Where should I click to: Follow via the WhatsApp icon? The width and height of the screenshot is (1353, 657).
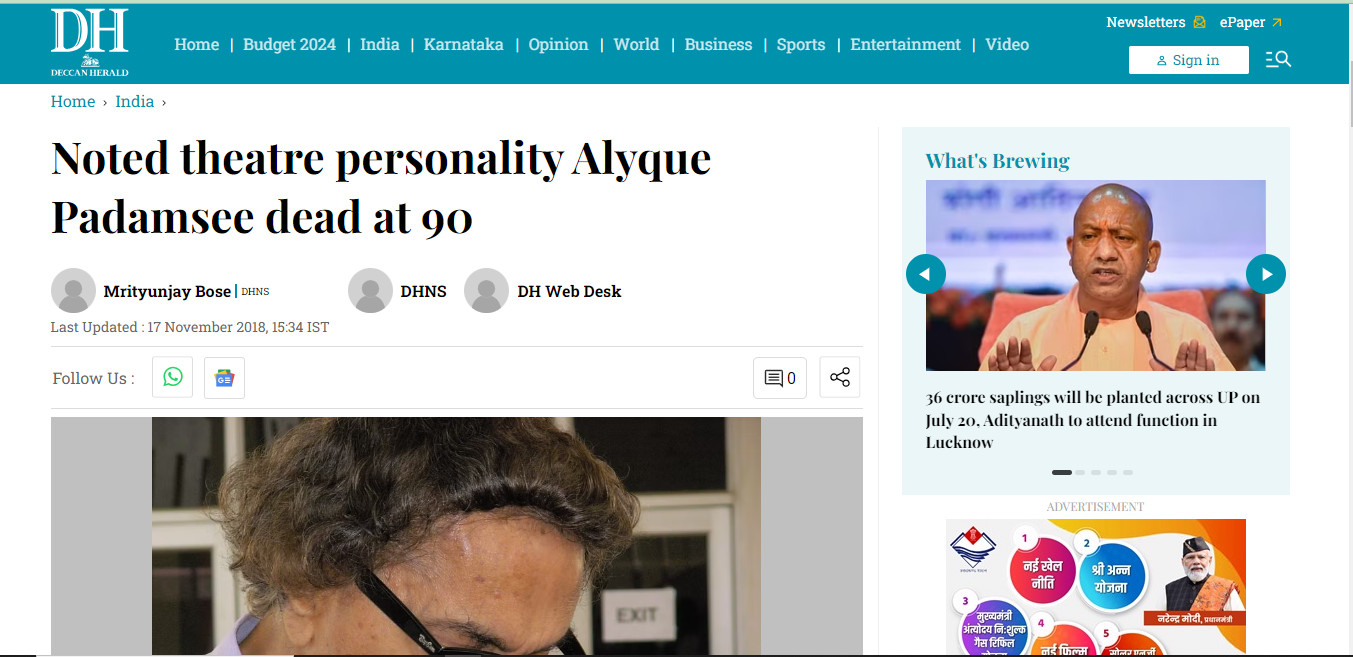tap(173, 377)
